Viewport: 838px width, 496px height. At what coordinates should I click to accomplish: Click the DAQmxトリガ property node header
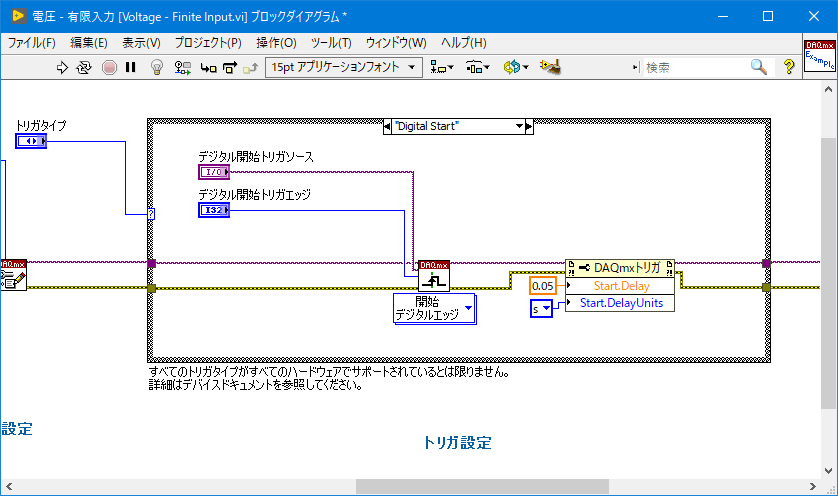click(620, 268)
